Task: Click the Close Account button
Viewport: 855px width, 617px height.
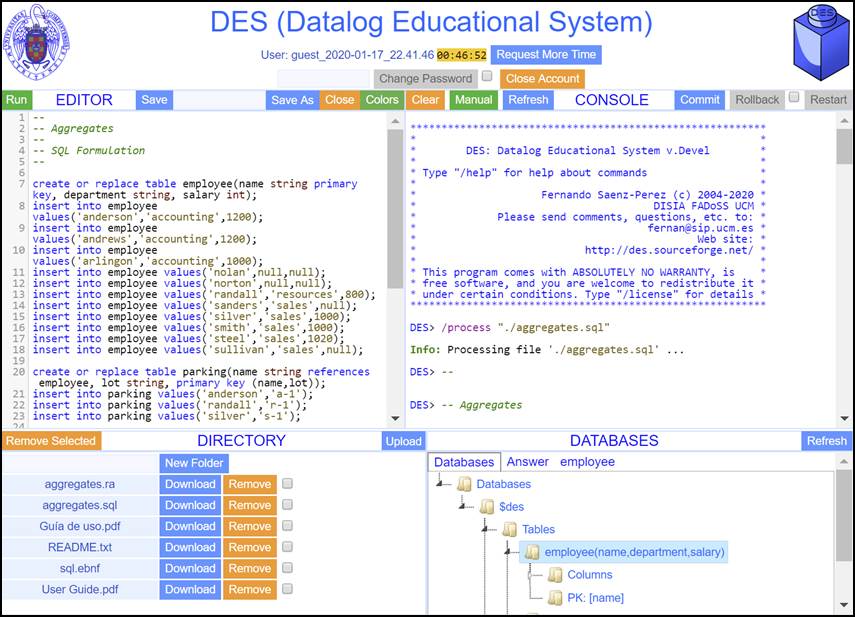Action: tap(543, 78)
